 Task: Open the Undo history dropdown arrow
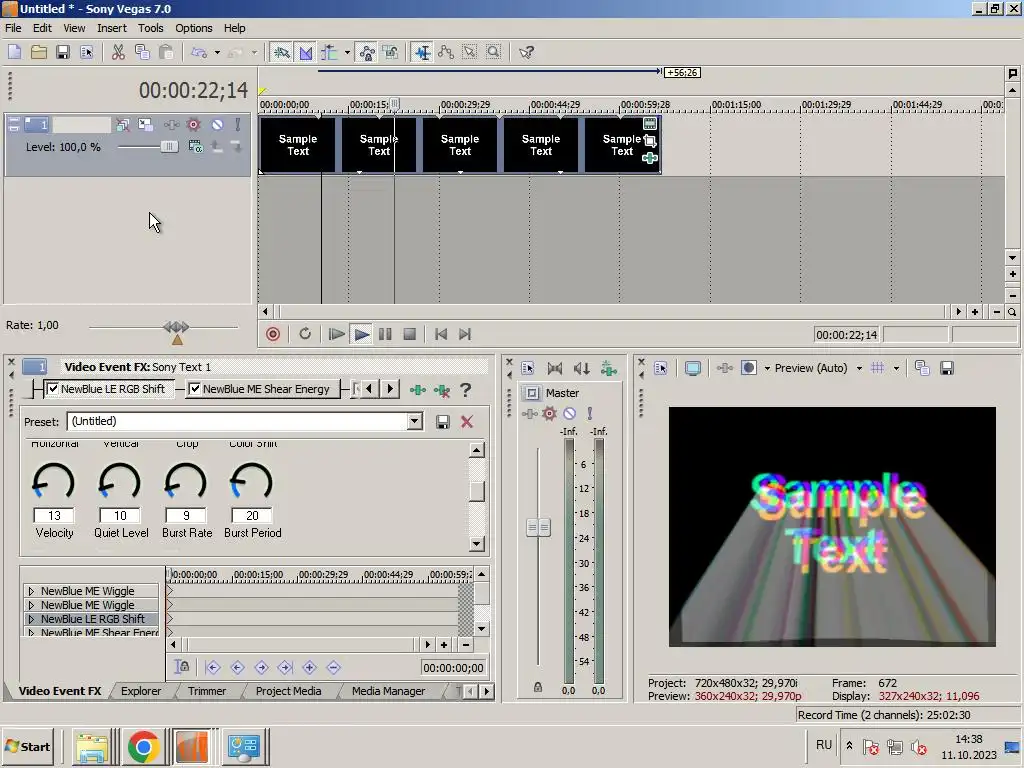pyautogui.click(x=217, y=52)
